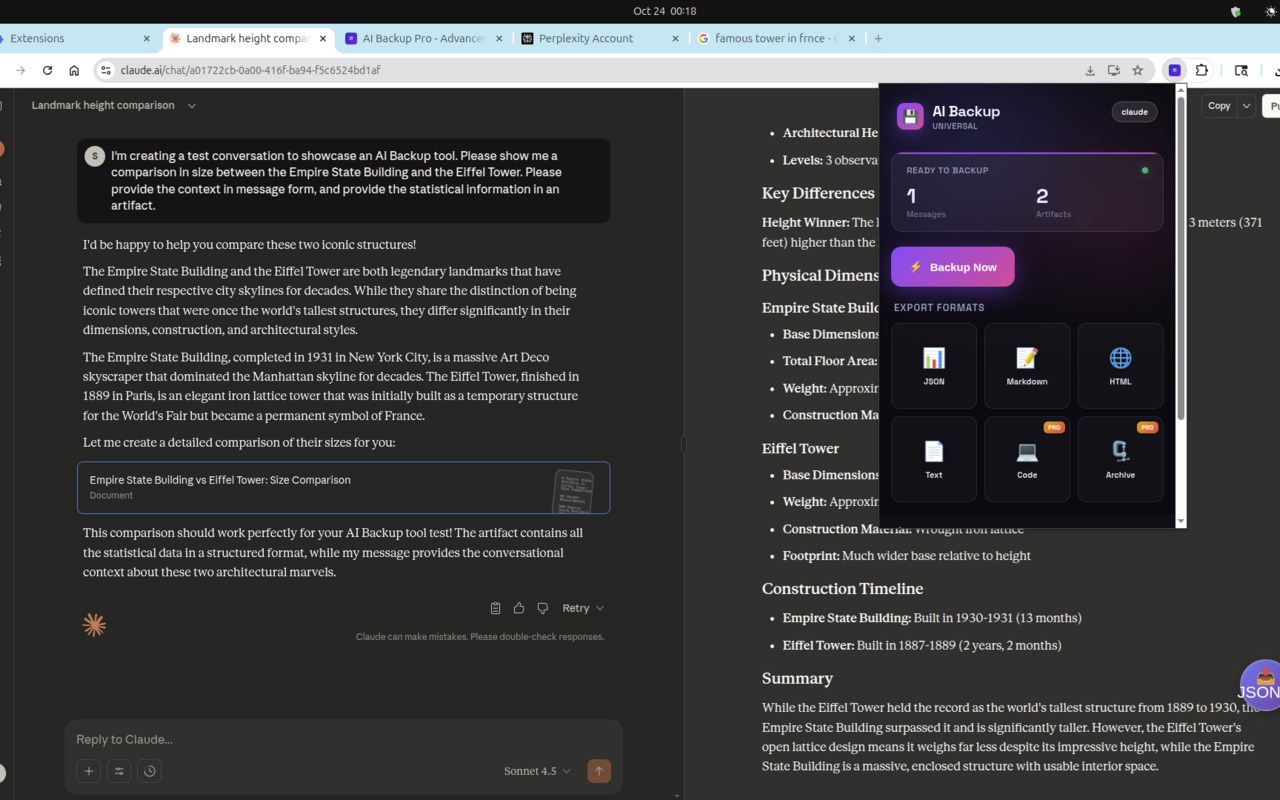Screen dimensions: 1280x800
Task: Click the artifact Copy button
Action: point(1219,105)
